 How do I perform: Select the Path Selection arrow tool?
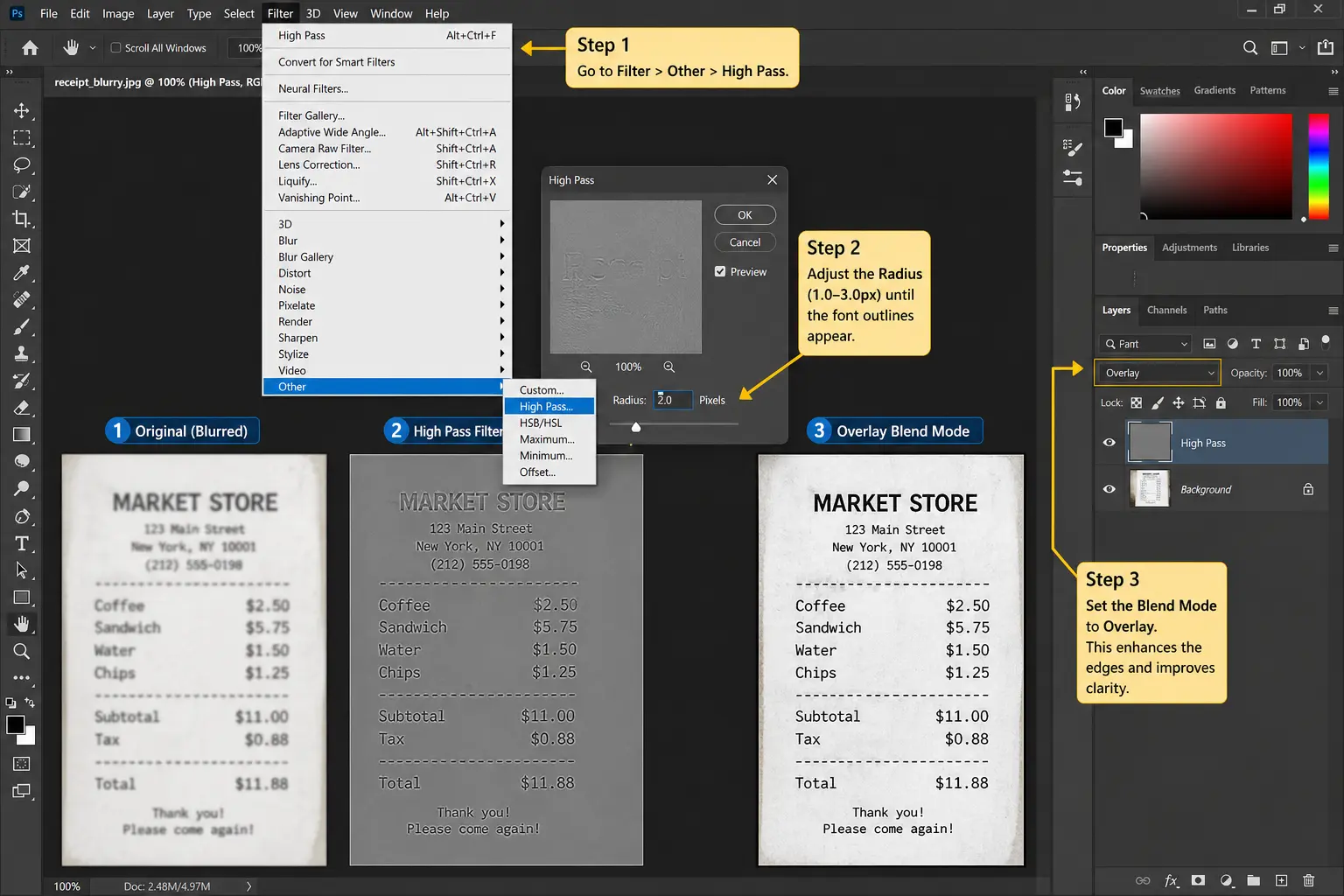(22, 570)
